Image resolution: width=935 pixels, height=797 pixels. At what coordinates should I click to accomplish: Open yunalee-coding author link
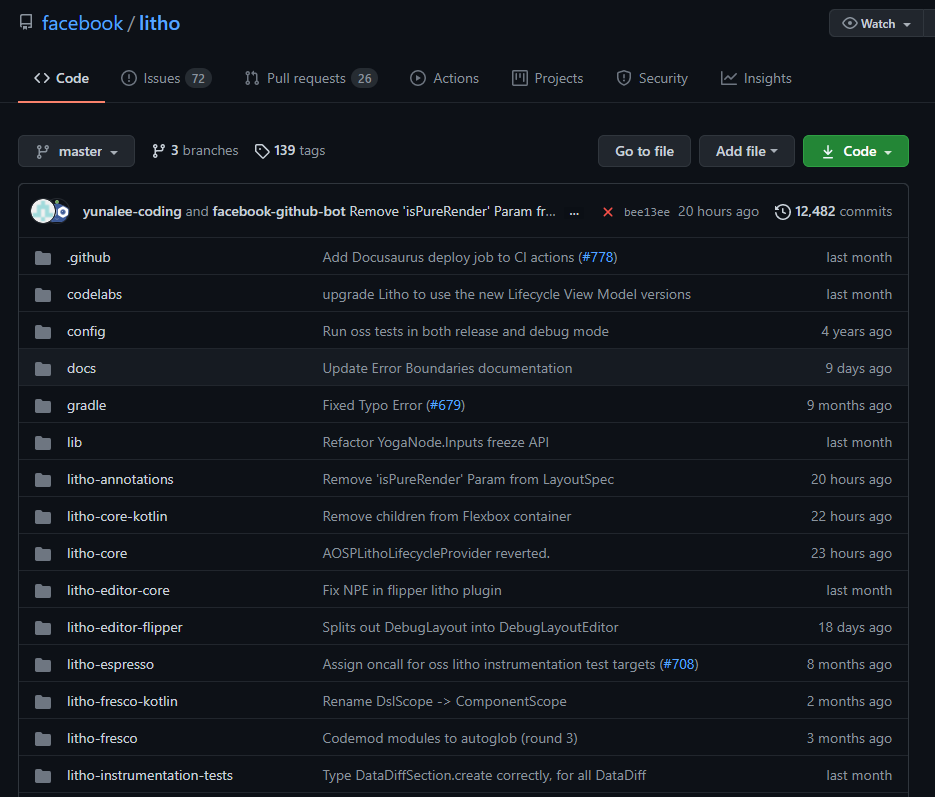pyautogui.click(x=132, y=212)
